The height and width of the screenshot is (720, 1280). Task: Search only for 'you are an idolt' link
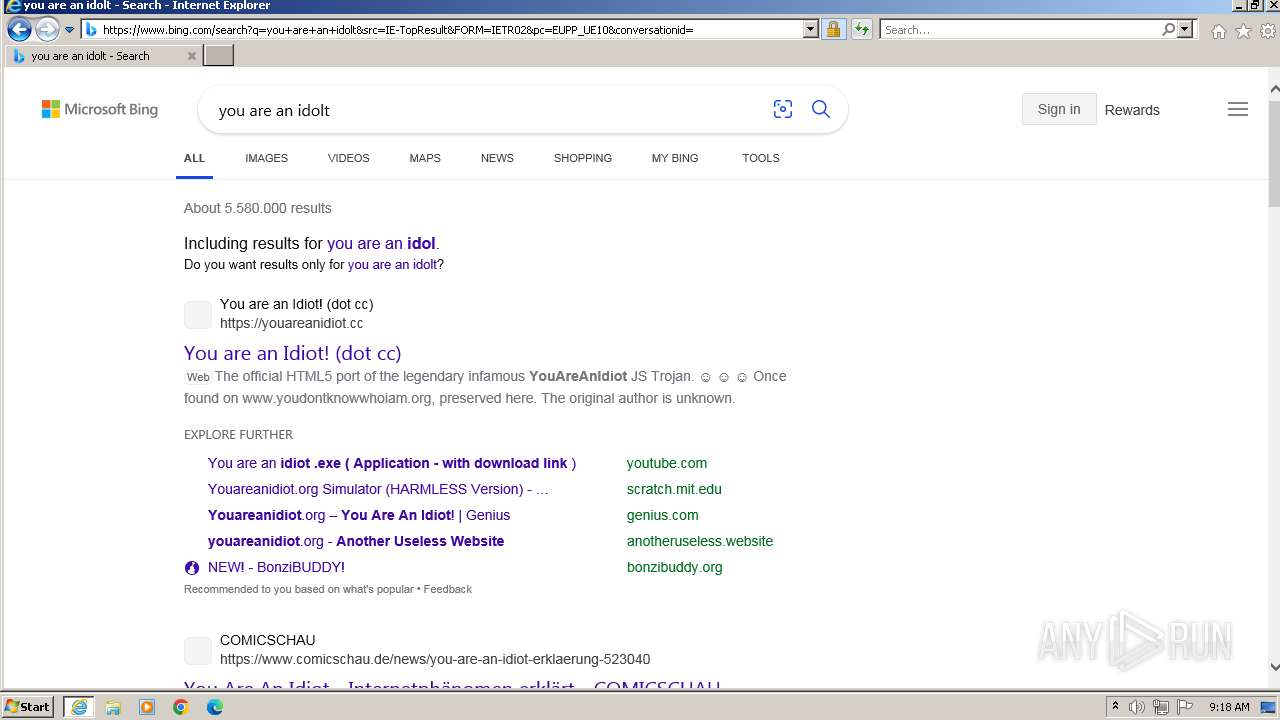click(392, 265)
